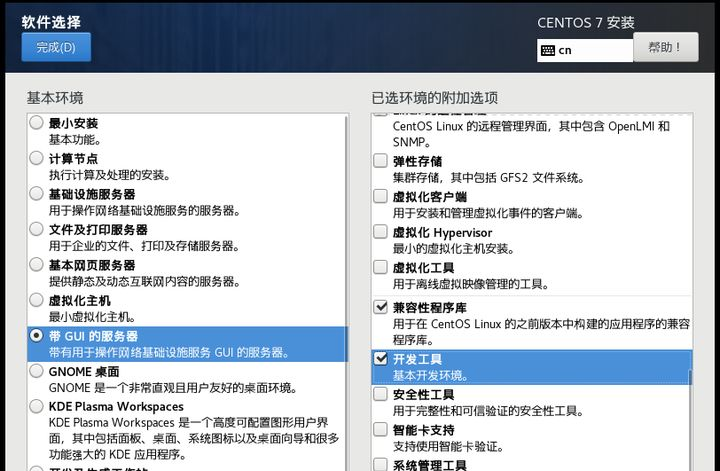Click text 用于离线虚拟映像管理的工具。
The height and width of the screenshot is (471, 720).
(x=471, y=284)
